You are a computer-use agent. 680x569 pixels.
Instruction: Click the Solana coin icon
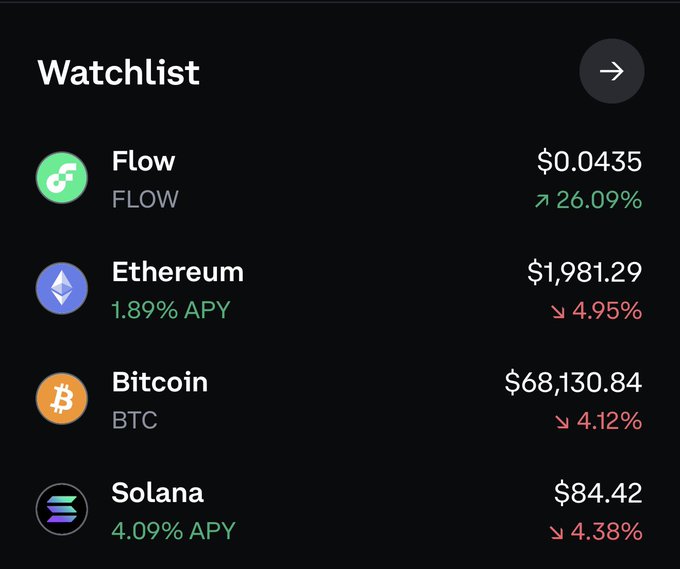(62, 510)
